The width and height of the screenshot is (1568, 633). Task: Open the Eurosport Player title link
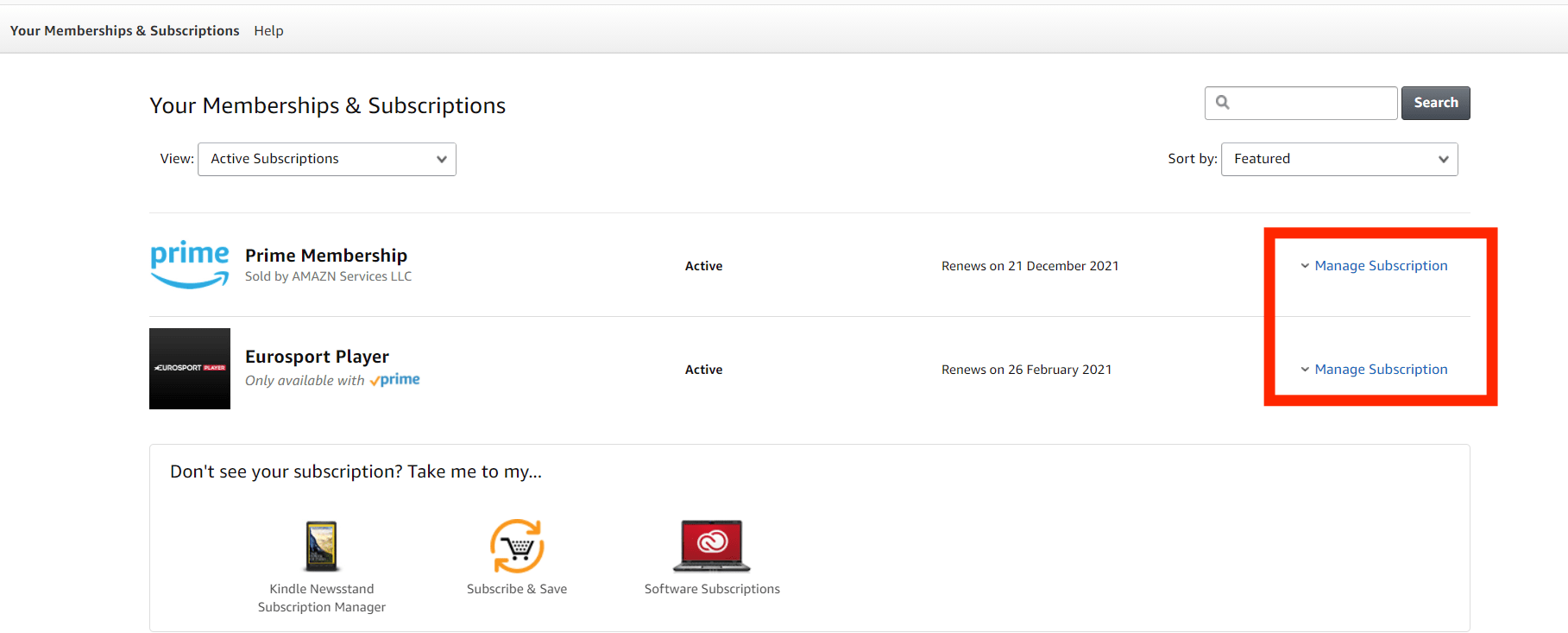pos(317,357)
